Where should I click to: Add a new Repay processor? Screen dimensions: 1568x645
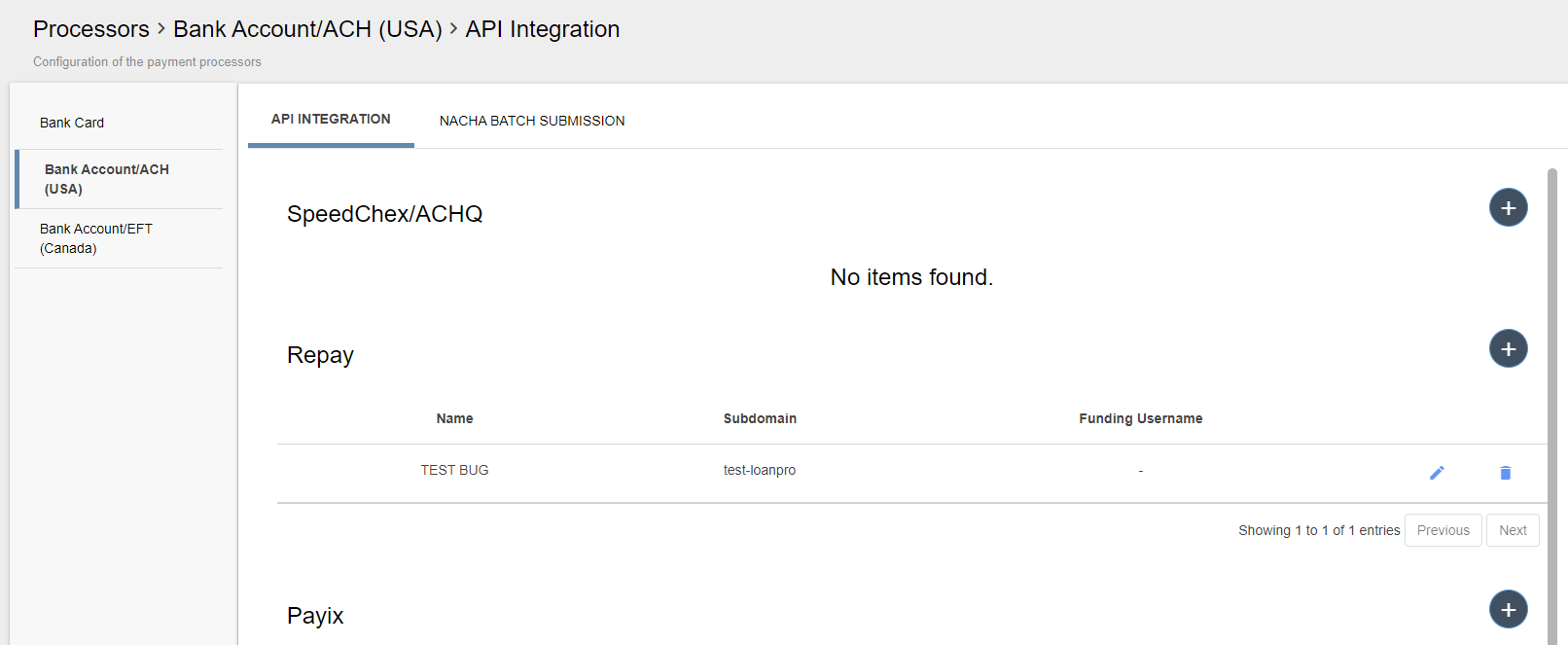point(1508,348)
